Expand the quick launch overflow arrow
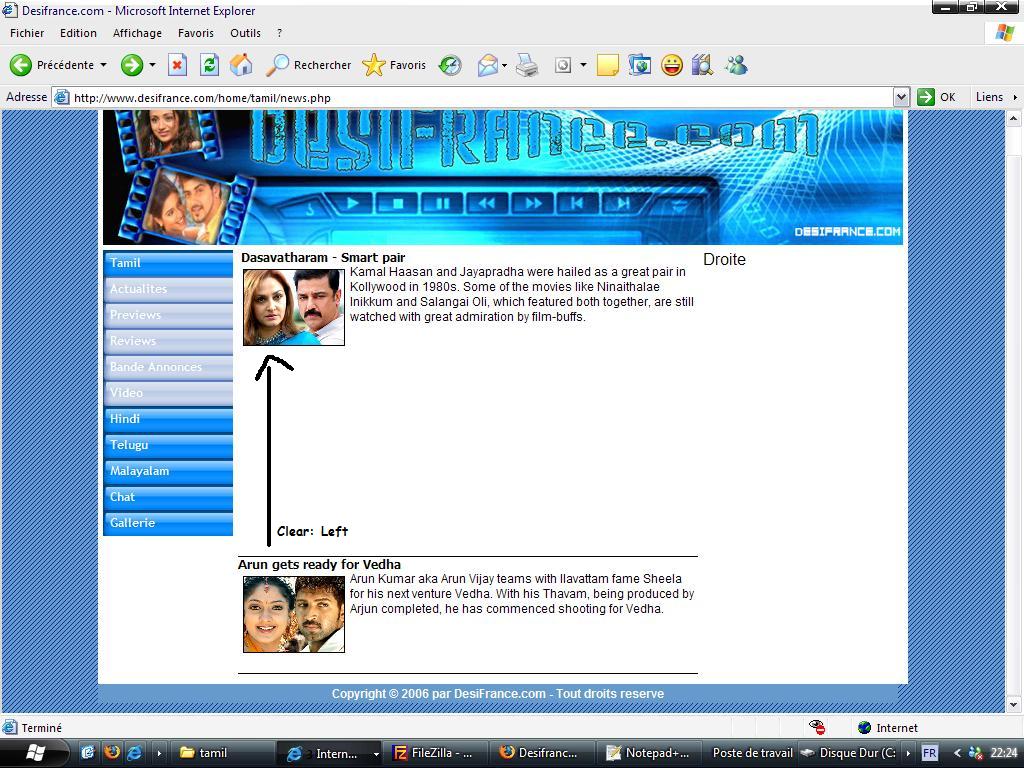The height and width of the screenshot is (768, 1024). pyautogui.click(x=159, y=753)
